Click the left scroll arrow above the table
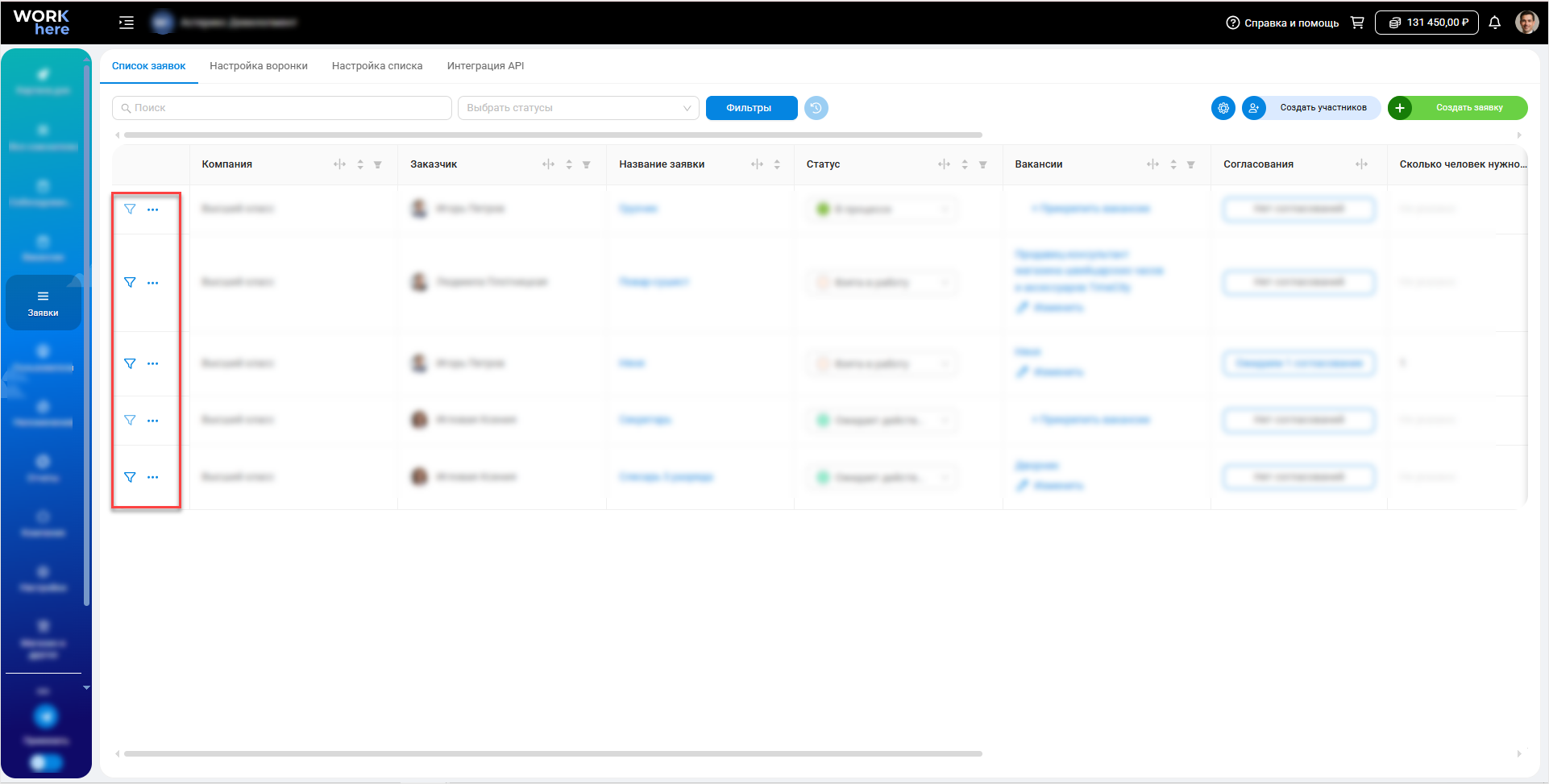This screenshot has height=784, width=1549. (x=118, y=135)
